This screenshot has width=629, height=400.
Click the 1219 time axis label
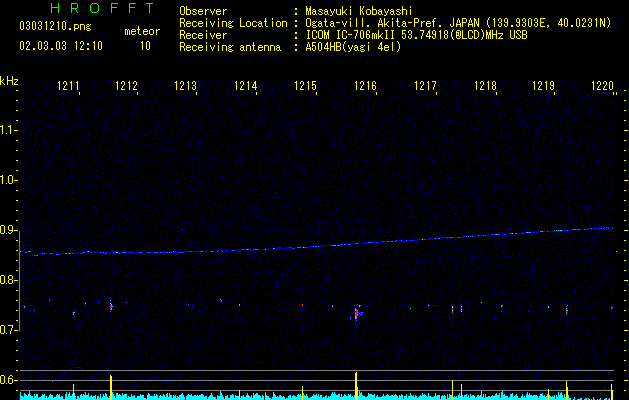pos(544,86)
